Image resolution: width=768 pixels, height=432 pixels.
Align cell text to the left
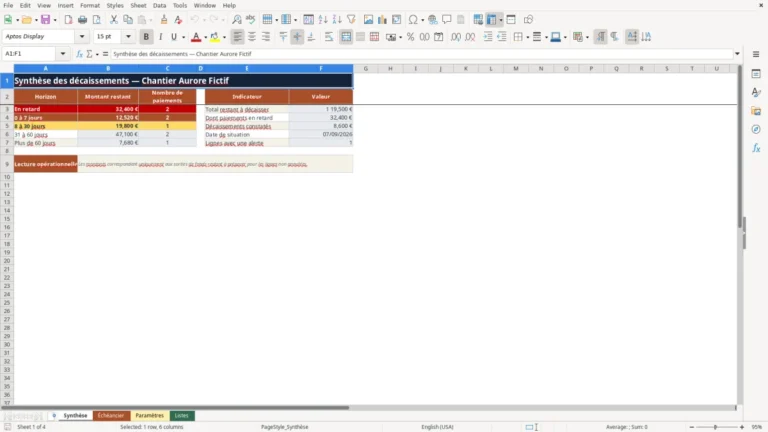pyautogui.click(x=238, y=37)
